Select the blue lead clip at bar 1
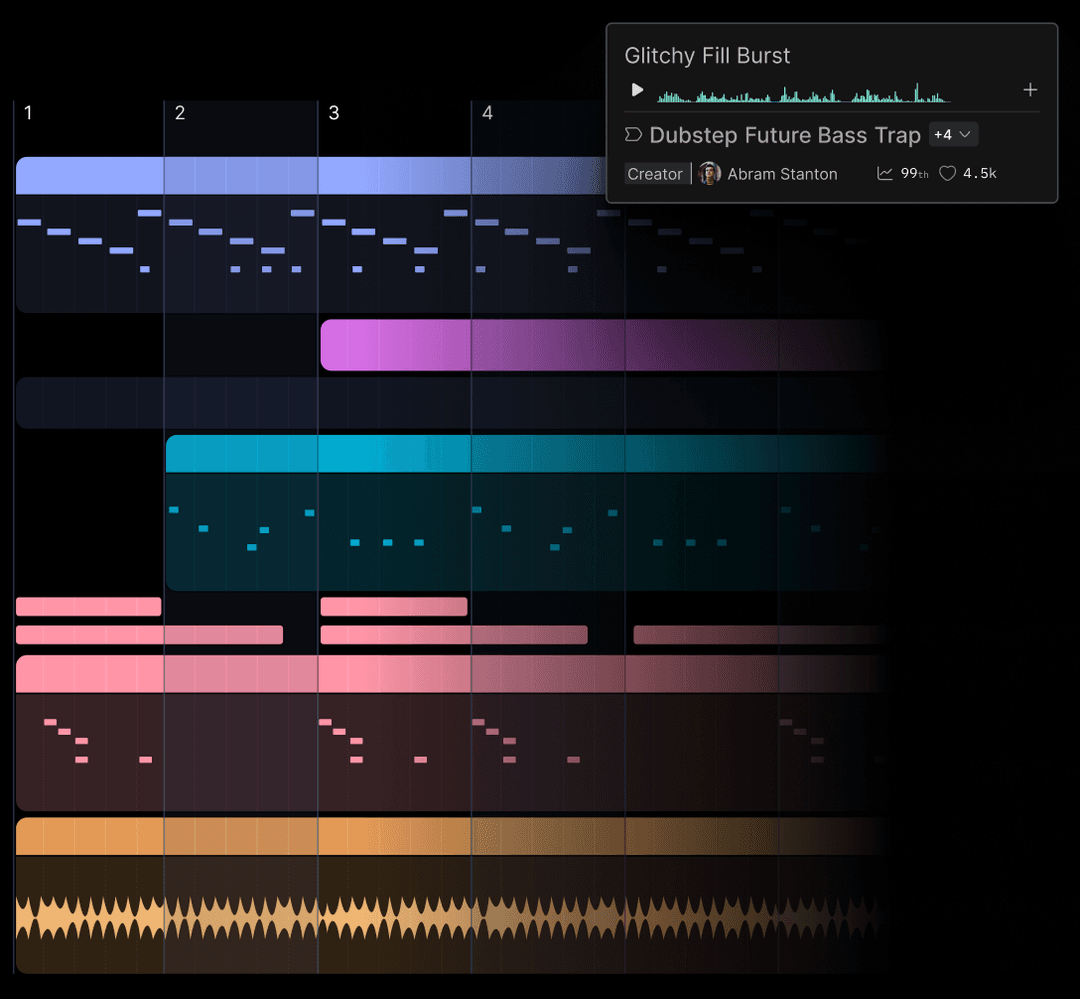The image size is (1080, 999). [x=90, y=175]
